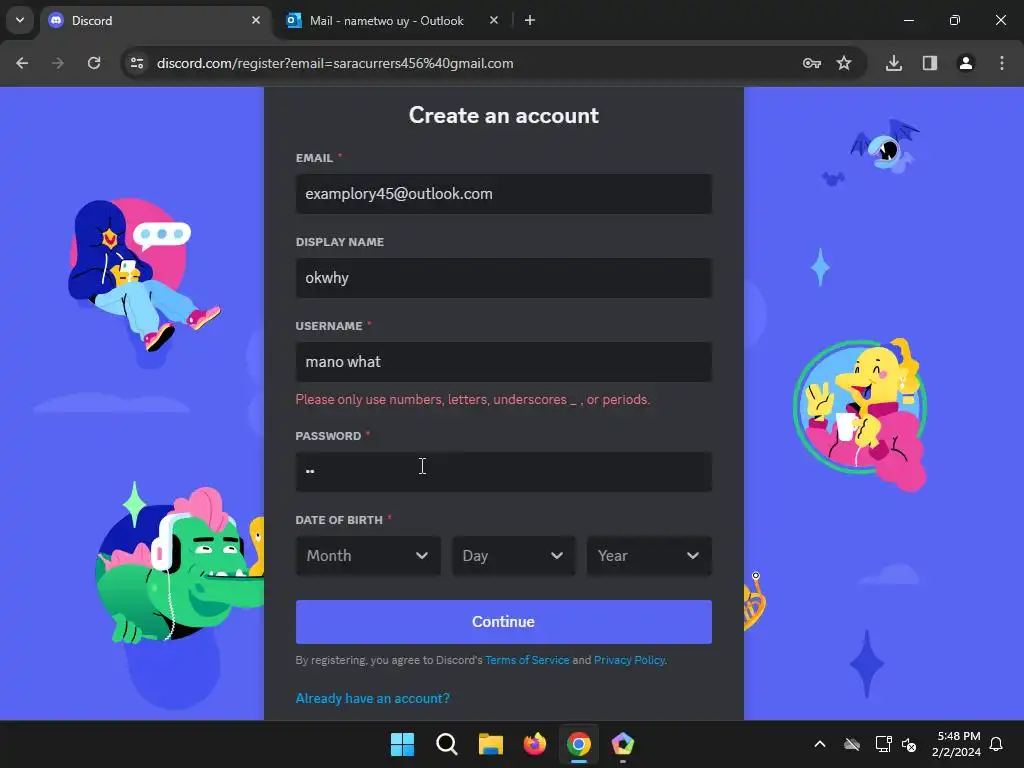Viewport: 1024px width, 768px height.
Task: Click the browser back arrow
Action: (x=22, y=63)
